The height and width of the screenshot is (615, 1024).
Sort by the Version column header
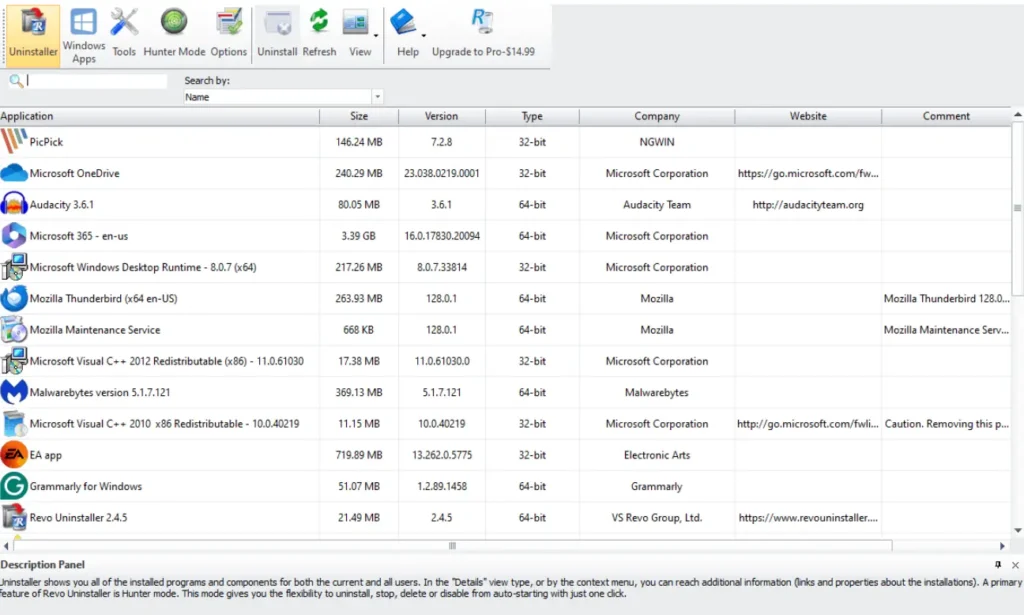tap(441, 116)
